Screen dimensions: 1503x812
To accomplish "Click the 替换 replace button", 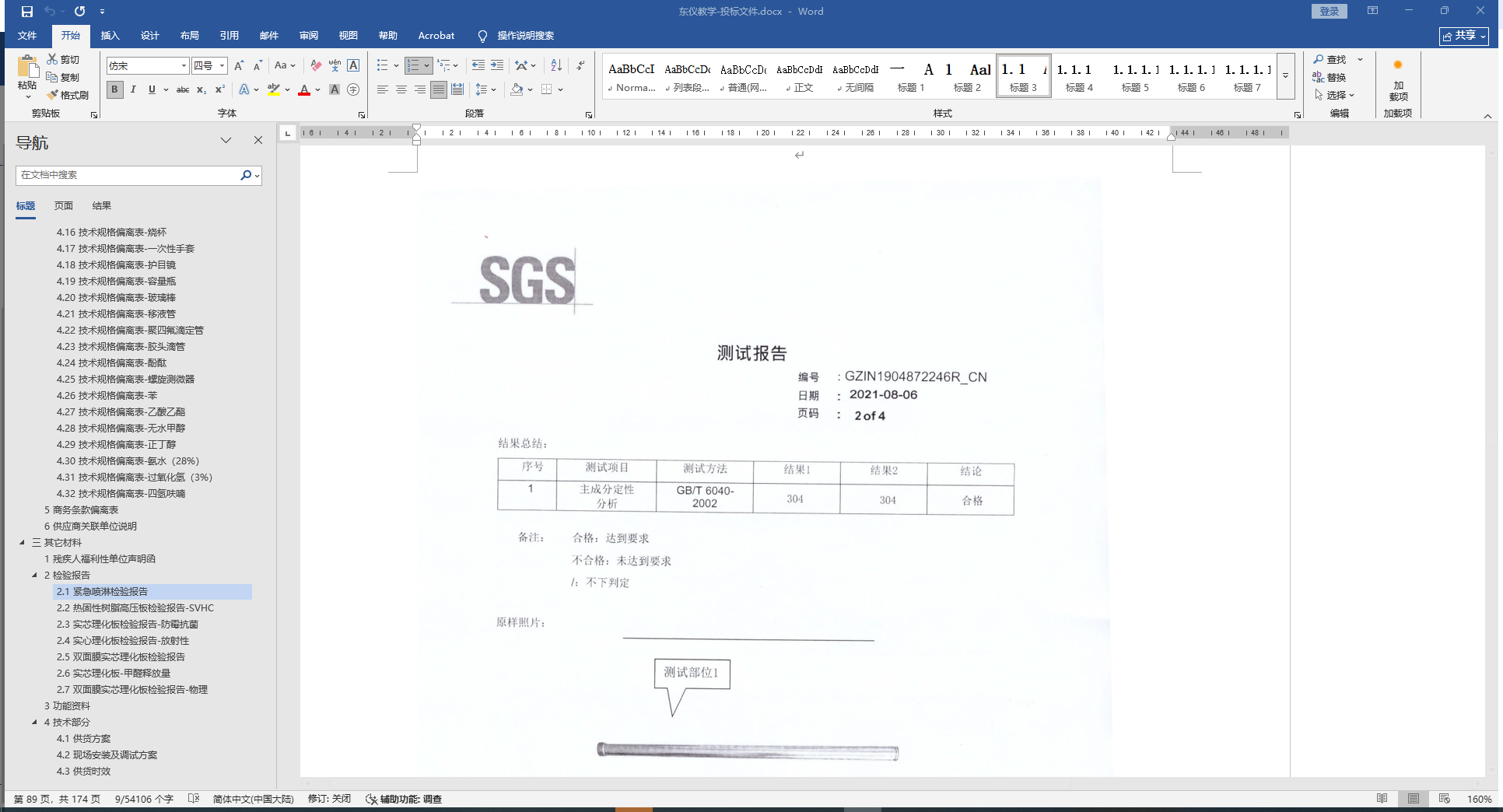I will click(x=1330, y=77).
